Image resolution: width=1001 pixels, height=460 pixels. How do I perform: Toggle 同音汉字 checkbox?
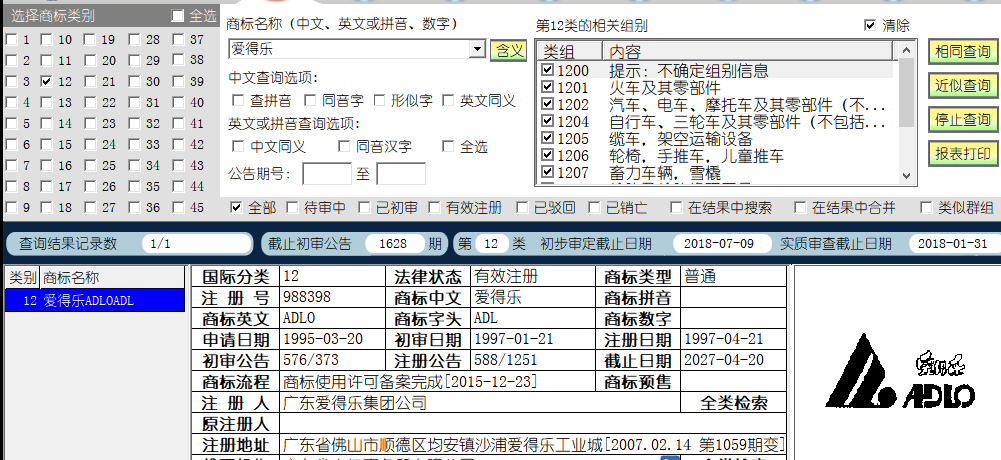click(x=345, y=147)
